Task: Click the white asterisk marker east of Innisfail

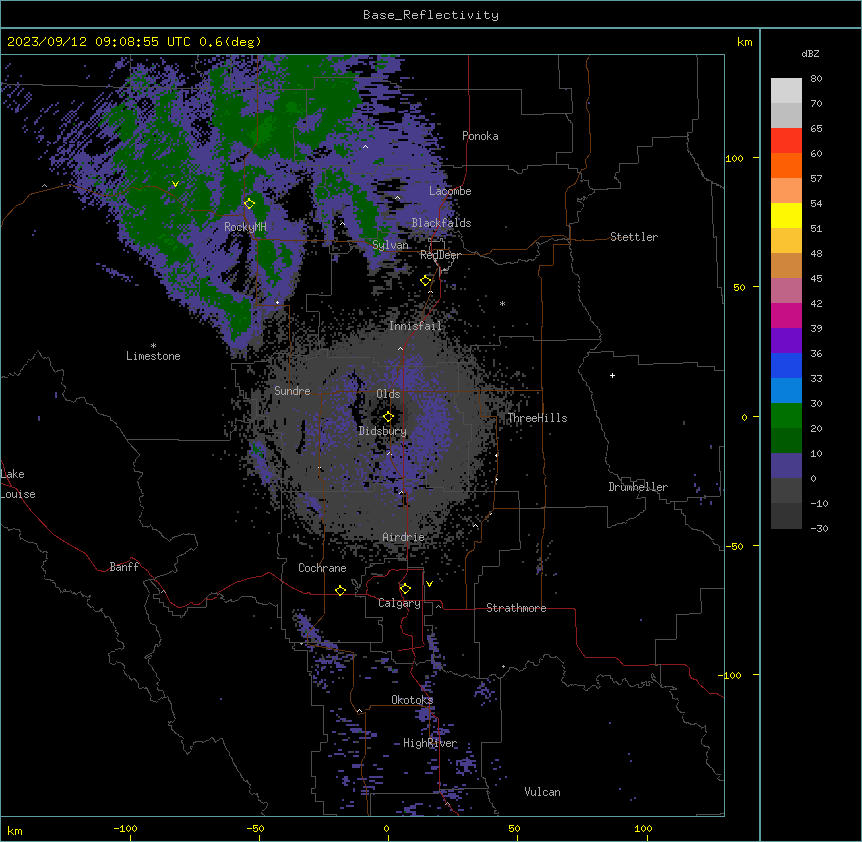Action: (502, 303)
